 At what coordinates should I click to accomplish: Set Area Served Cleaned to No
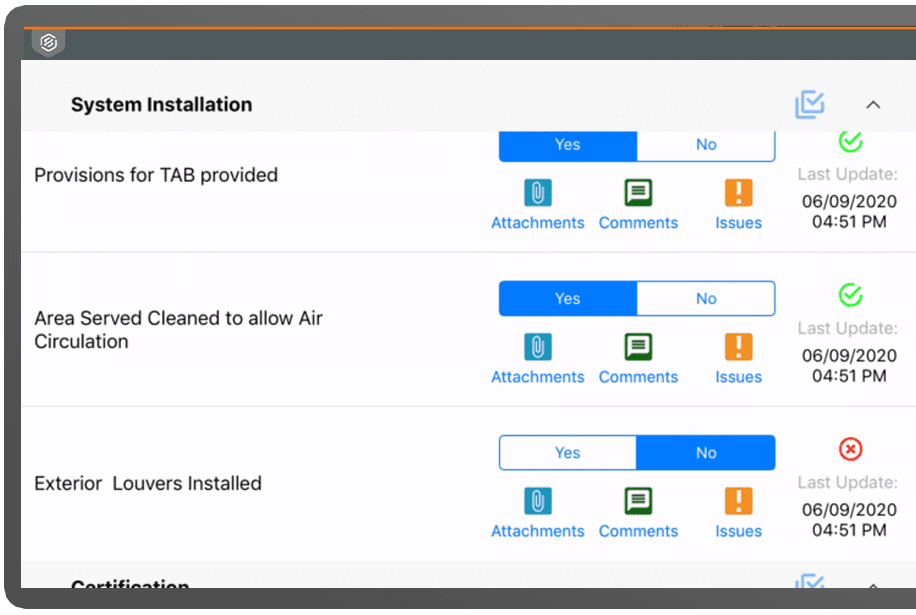pos(706,298)
